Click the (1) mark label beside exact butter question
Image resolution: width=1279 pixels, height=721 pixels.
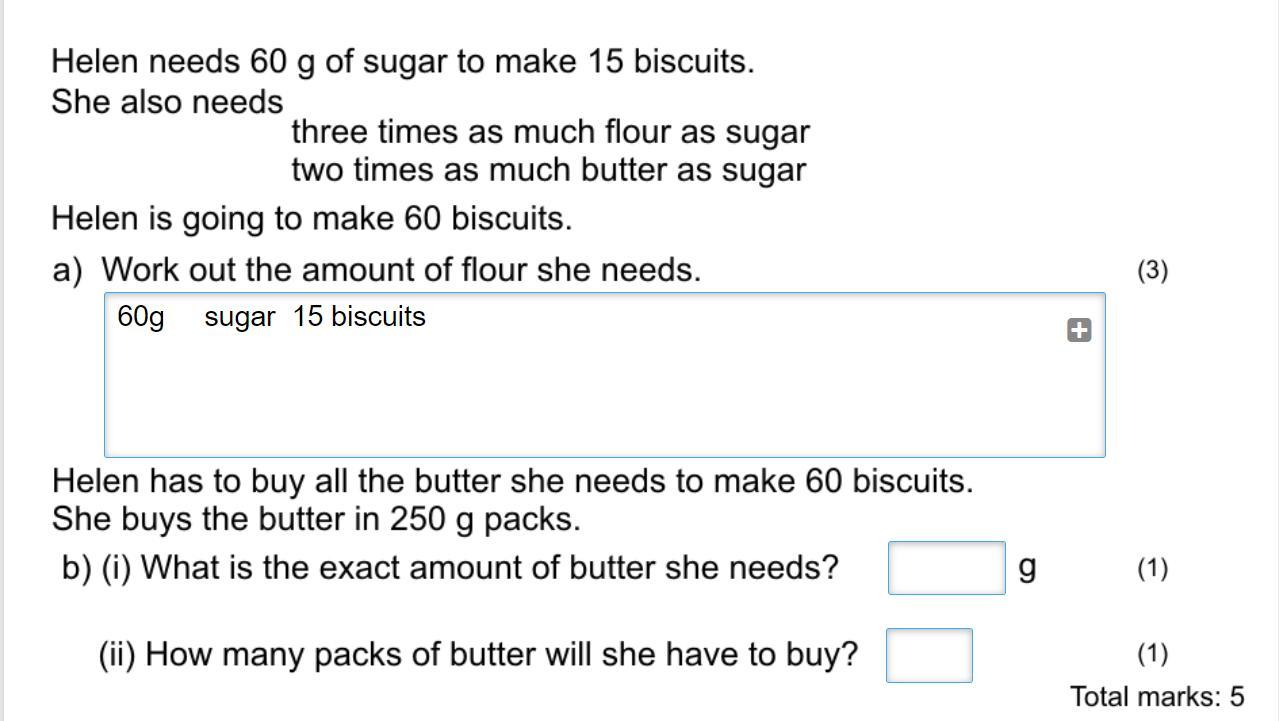(x=1152, y=568)
